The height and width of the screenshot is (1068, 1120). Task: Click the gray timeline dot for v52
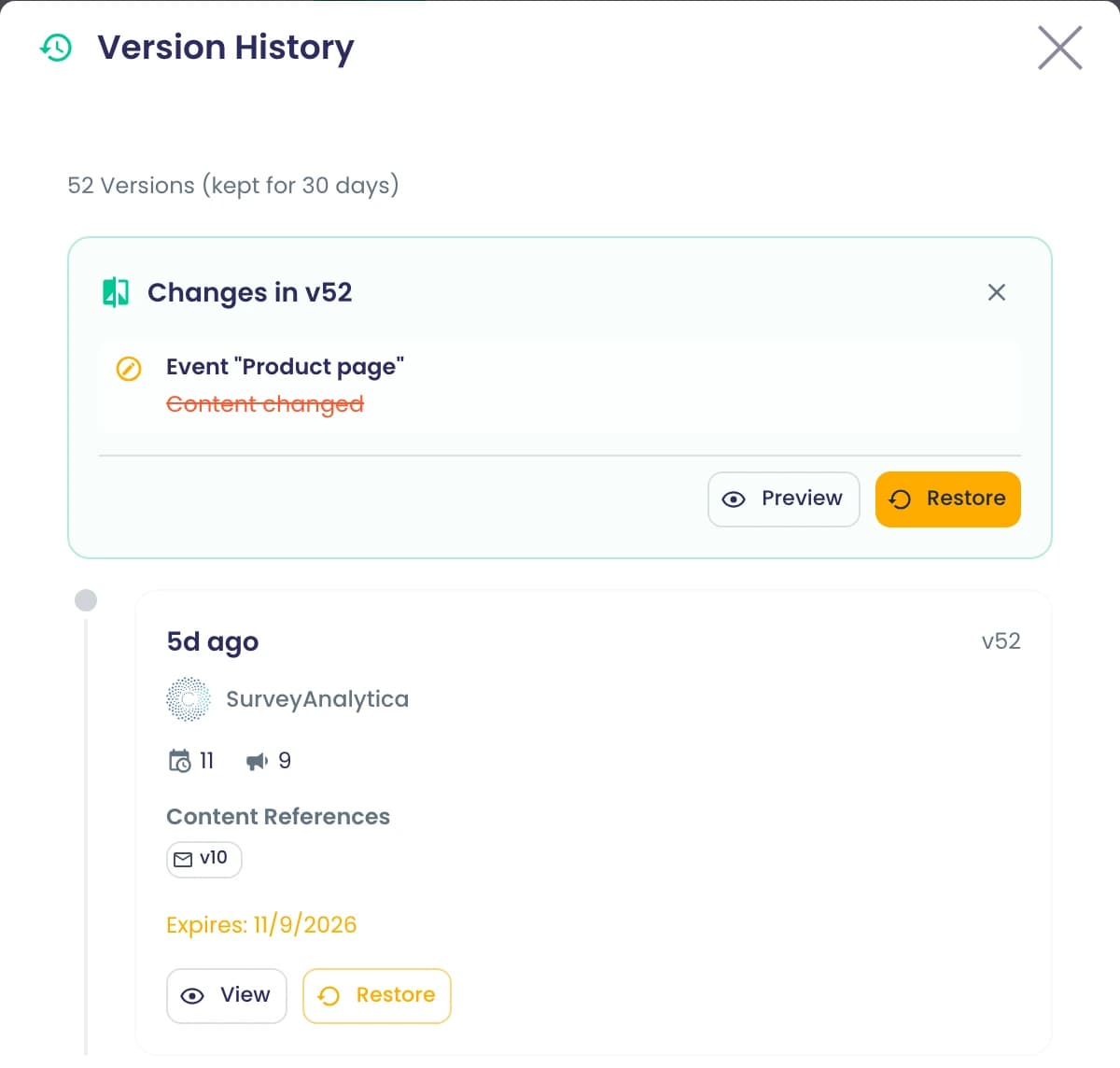click(86, 600)
